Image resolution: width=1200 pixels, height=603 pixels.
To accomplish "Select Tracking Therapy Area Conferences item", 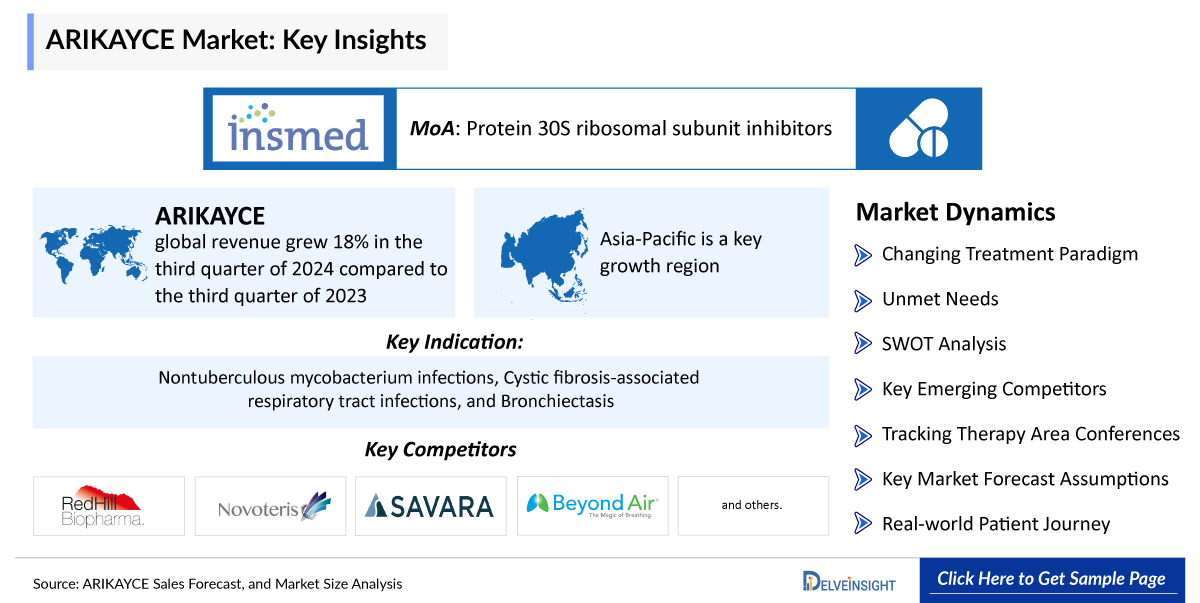I will pyautogui.click(x=1030, y=434).
